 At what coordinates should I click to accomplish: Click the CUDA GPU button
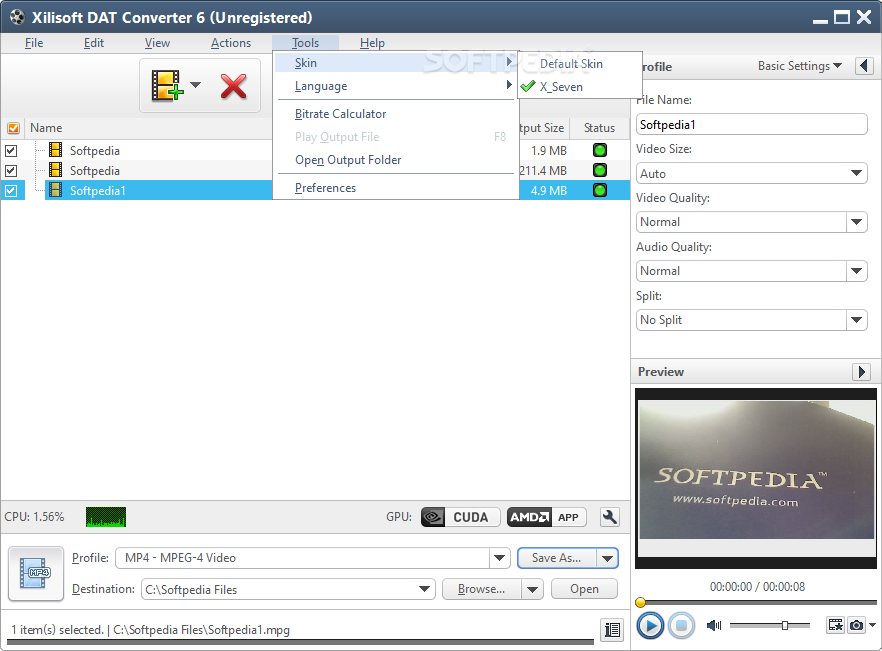tap(461, 517)
